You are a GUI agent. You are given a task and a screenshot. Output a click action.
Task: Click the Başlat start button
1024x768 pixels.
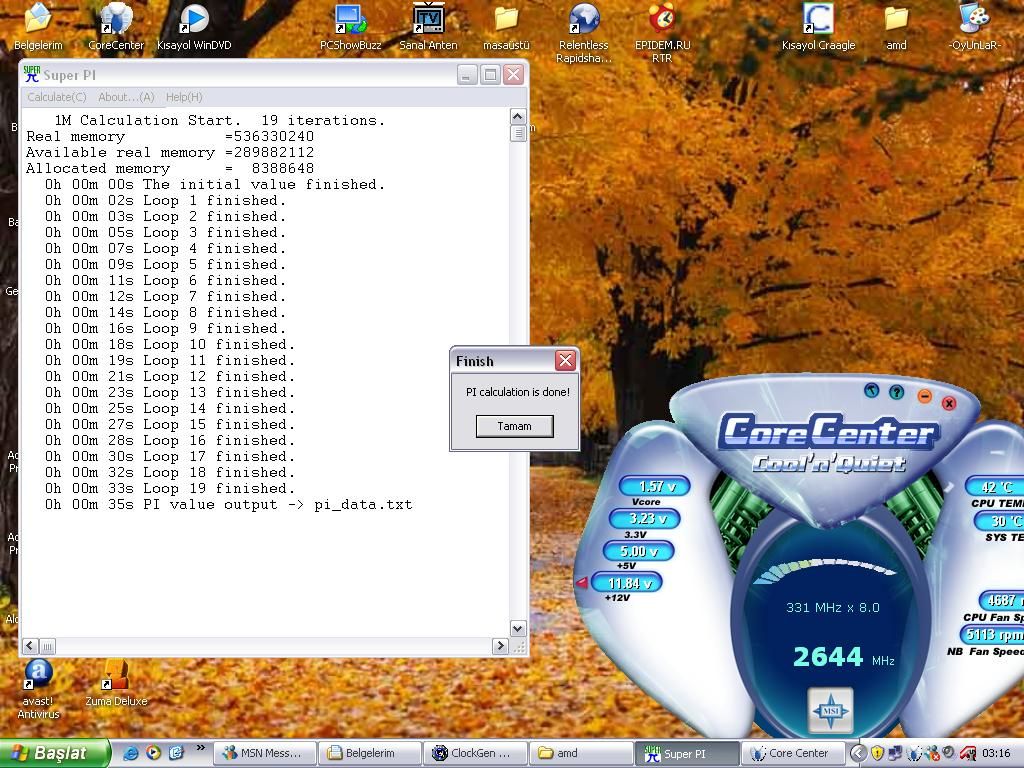pyautogui.click(x=54, y=753)
